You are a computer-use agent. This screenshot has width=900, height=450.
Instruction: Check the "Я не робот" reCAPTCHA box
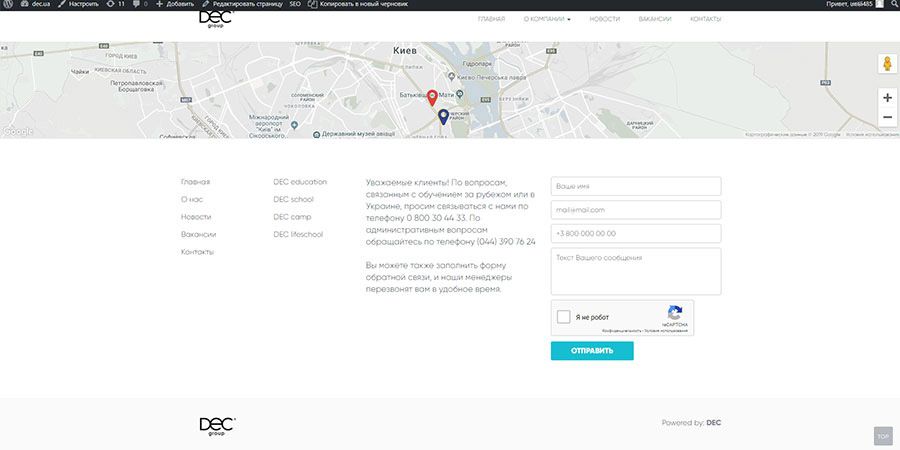tap(564, 317)
